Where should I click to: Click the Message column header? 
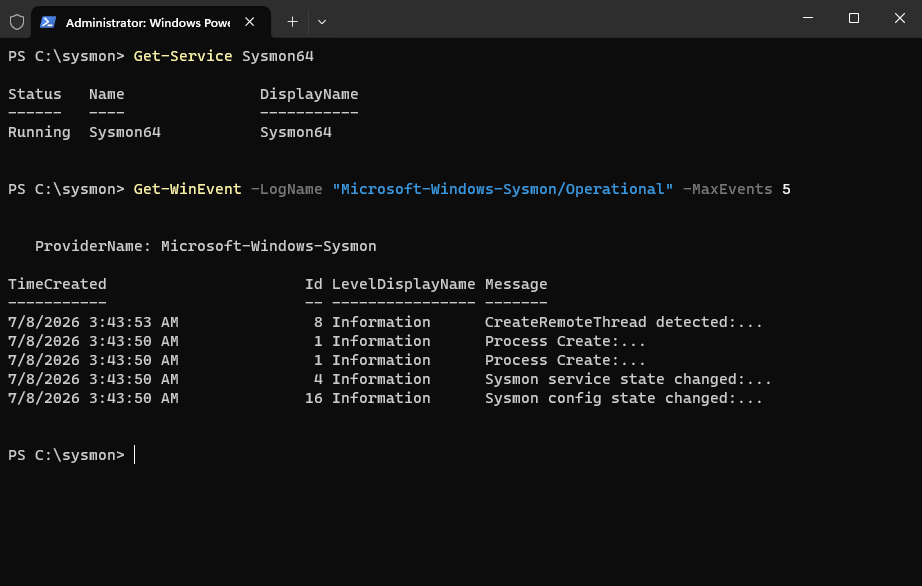[x=516, y=284]
